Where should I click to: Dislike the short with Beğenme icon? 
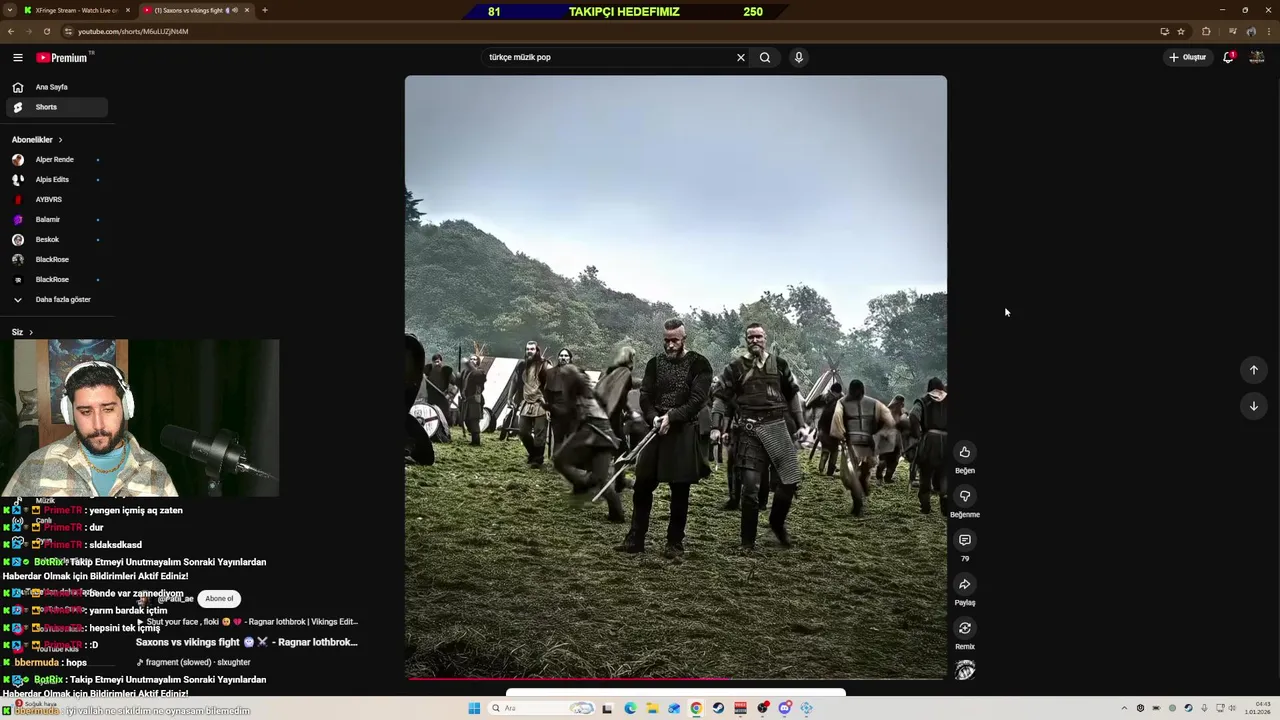pyautogui.click(x=965, y=496)
